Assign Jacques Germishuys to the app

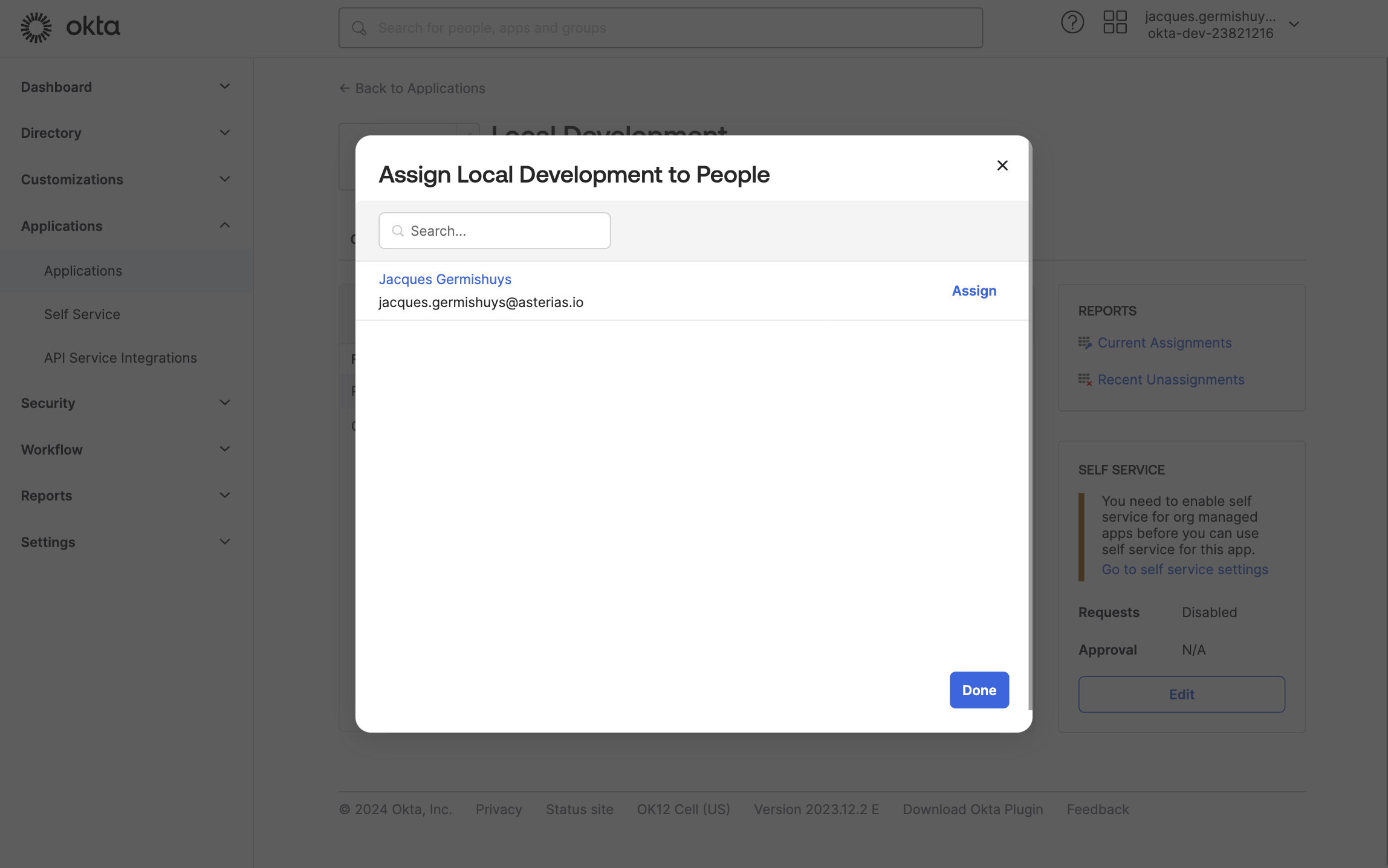coord(973,291)
